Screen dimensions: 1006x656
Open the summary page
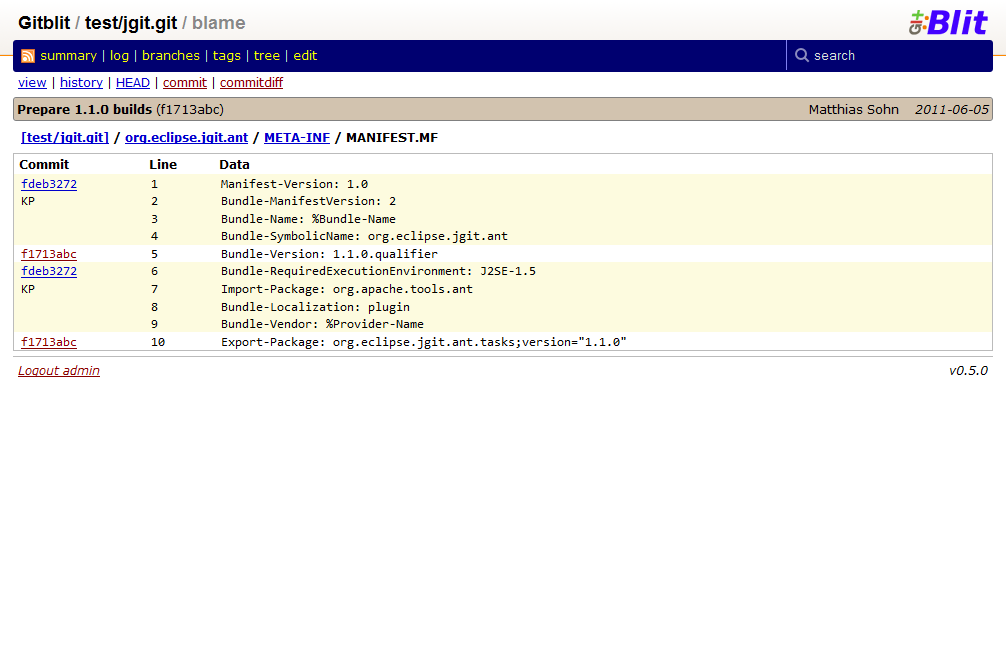coord(68,56)
